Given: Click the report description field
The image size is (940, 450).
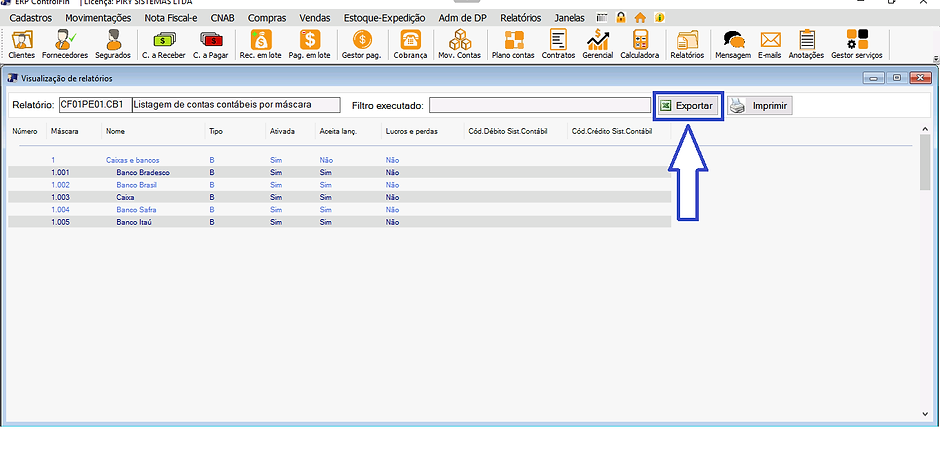Looking at the screenshot, I should coord(236,105).
